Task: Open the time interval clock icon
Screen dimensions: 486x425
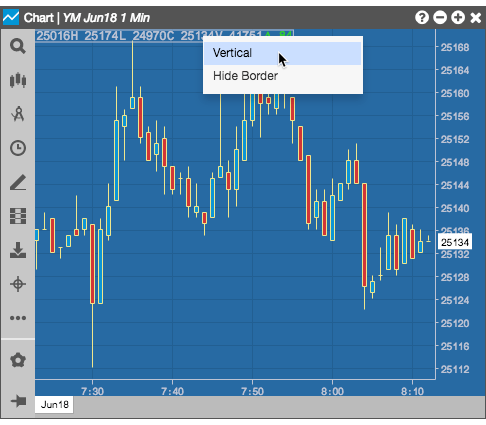Action: click(18, 148)
